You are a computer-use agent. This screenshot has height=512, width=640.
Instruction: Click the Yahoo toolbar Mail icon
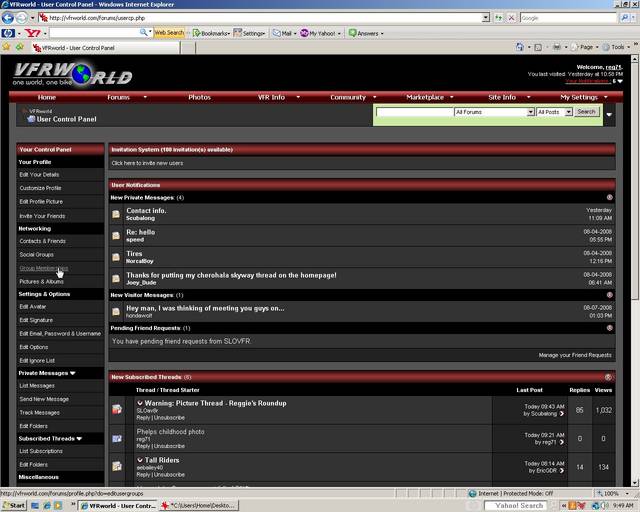pyautogui.click(x=275, y=33)
